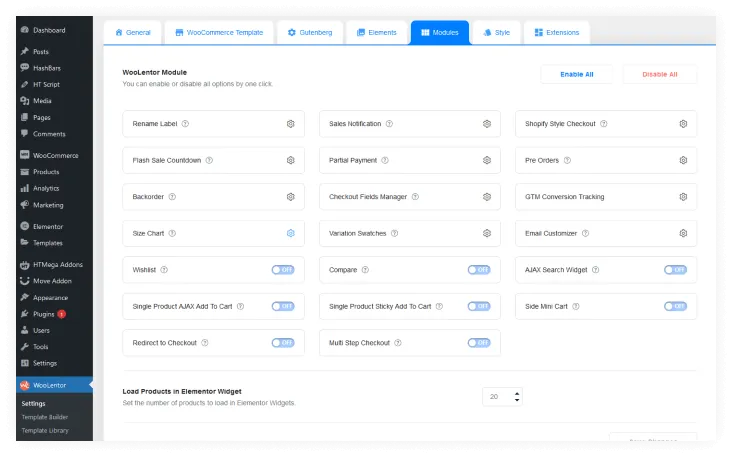Open Shopify Style Checkout settings gear
Screen dimensions: 732x457
683,124
